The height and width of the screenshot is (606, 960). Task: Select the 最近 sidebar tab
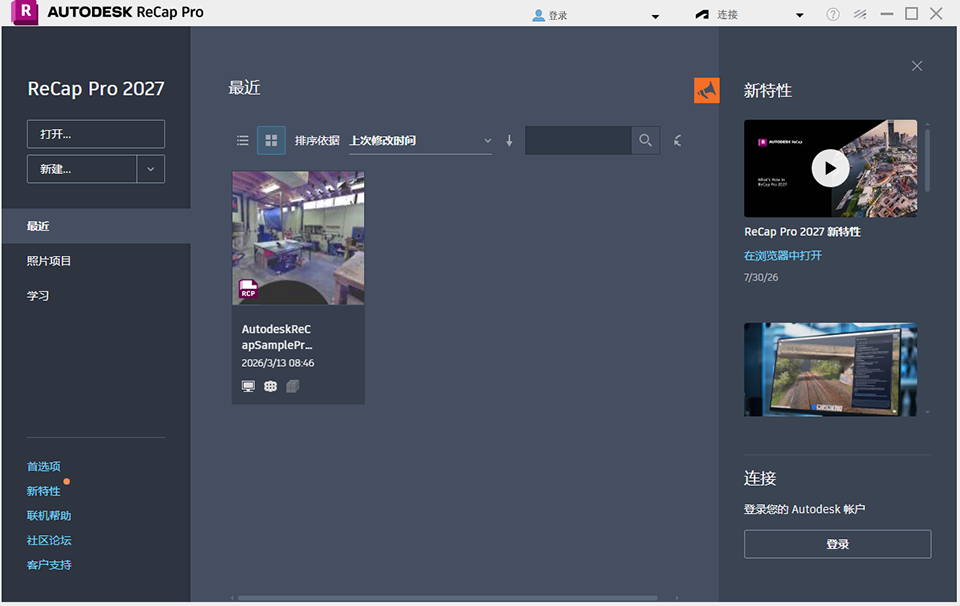click(96, 226)
